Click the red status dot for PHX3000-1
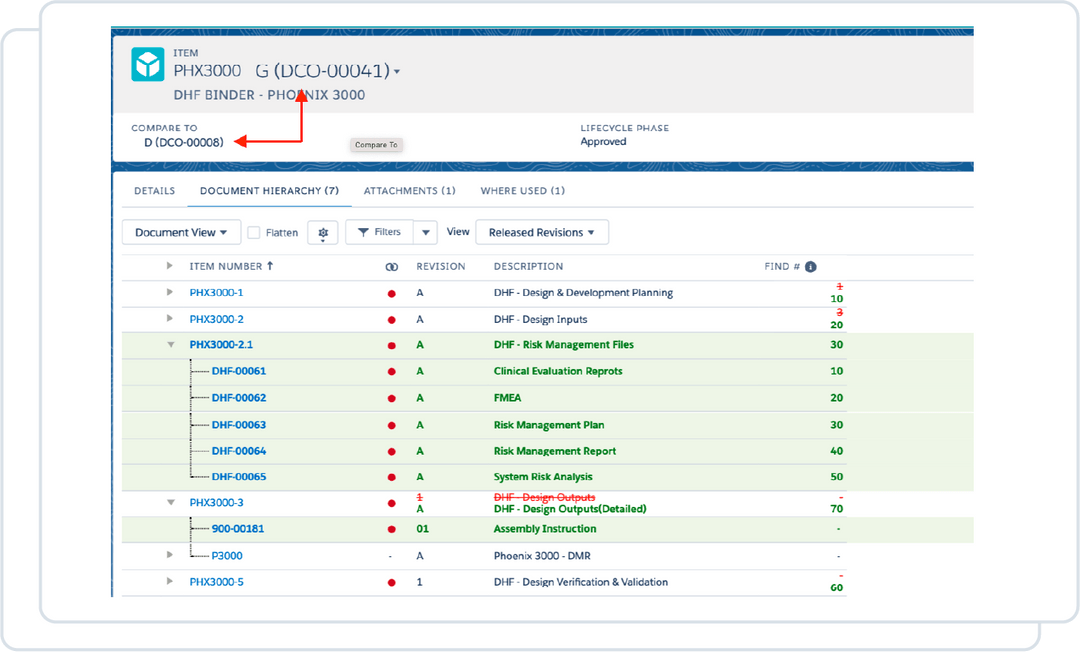Screen dimensions: 1080x652 [390, 293]
